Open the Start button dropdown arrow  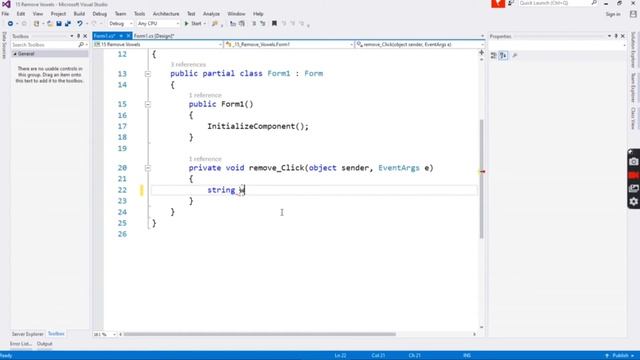click(204, 24)
